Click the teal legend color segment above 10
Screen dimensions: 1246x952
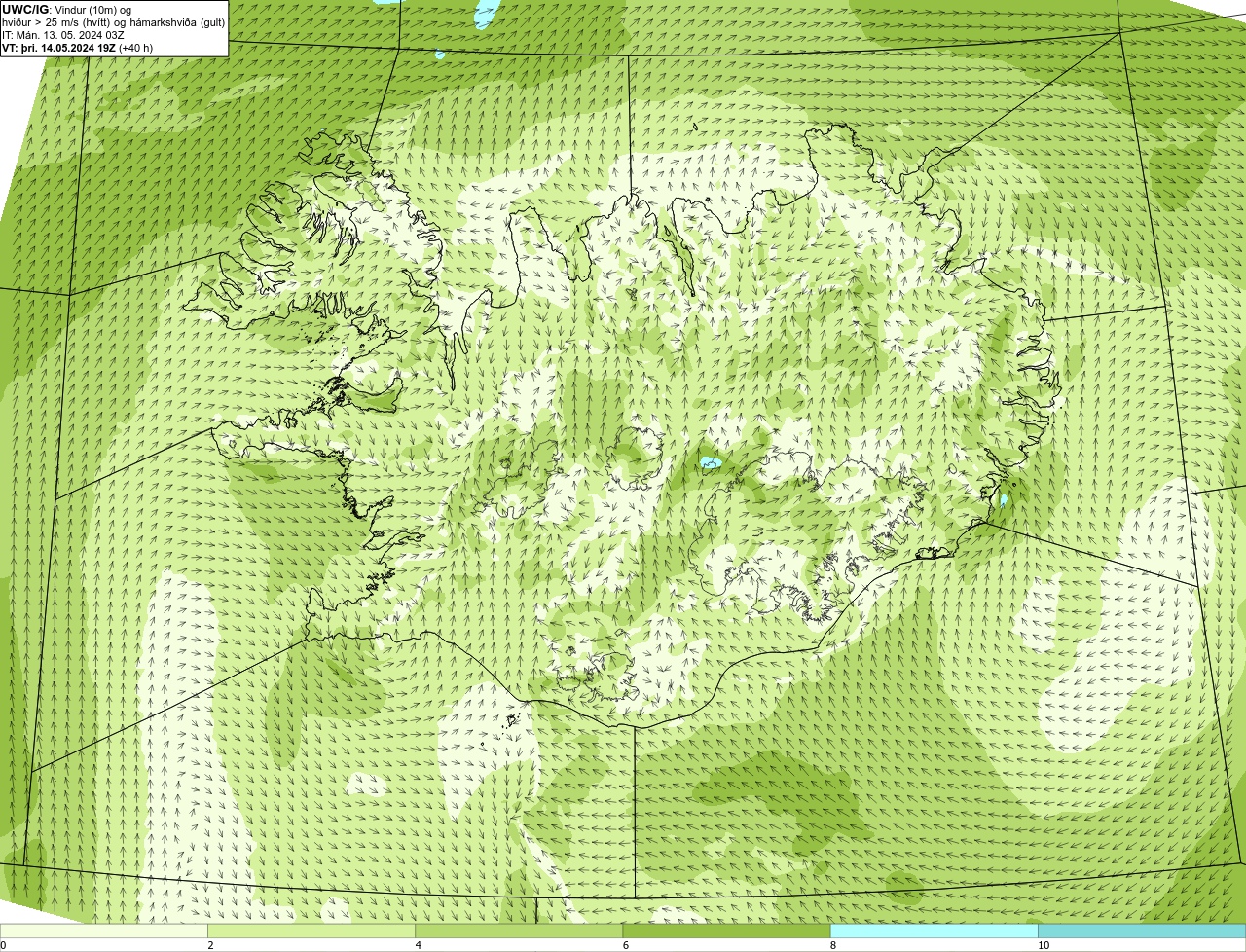pyautogui.click(x=1142, y=931)
